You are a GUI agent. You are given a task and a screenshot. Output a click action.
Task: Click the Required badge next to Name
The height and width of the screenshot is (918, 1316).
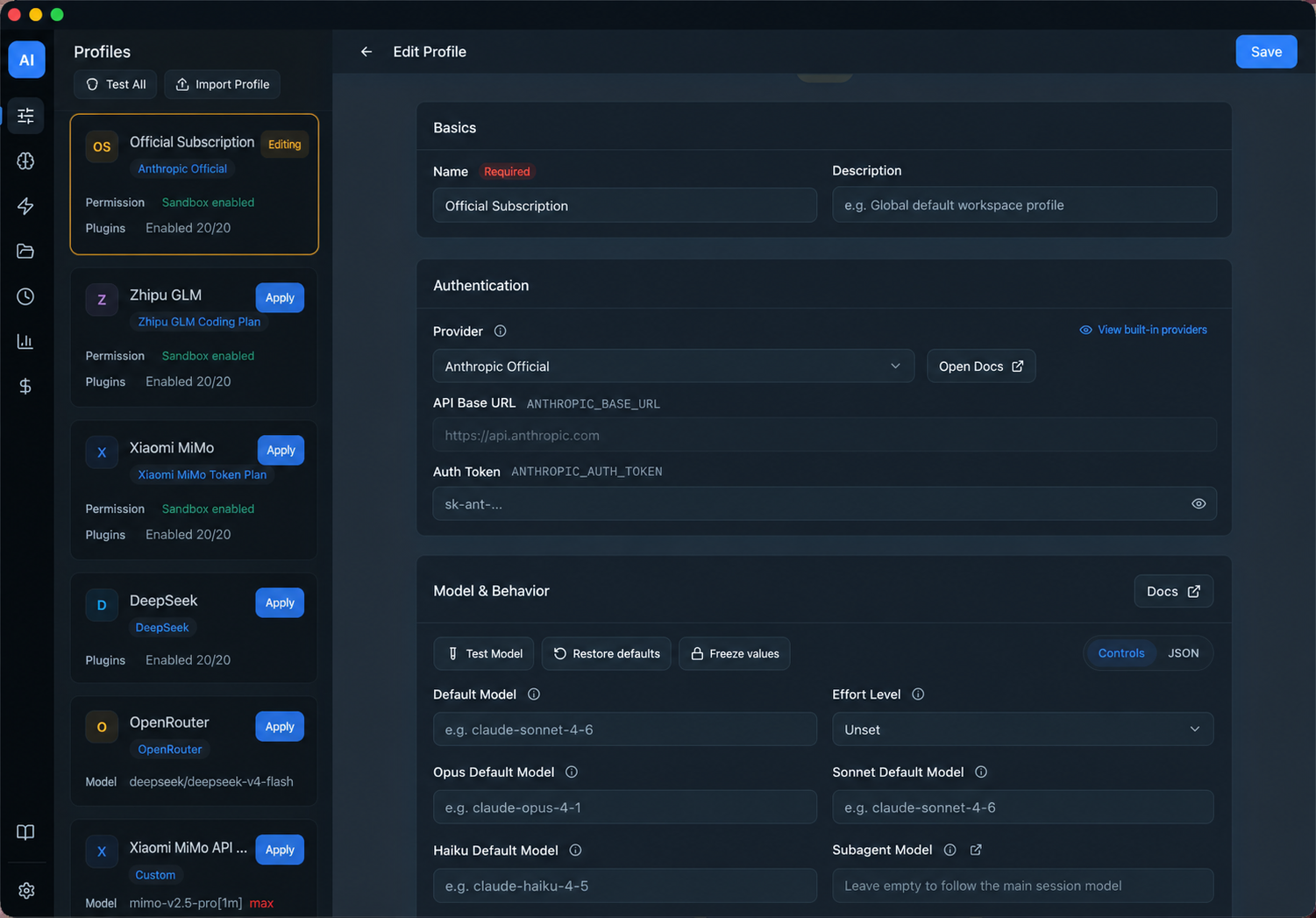507,172
